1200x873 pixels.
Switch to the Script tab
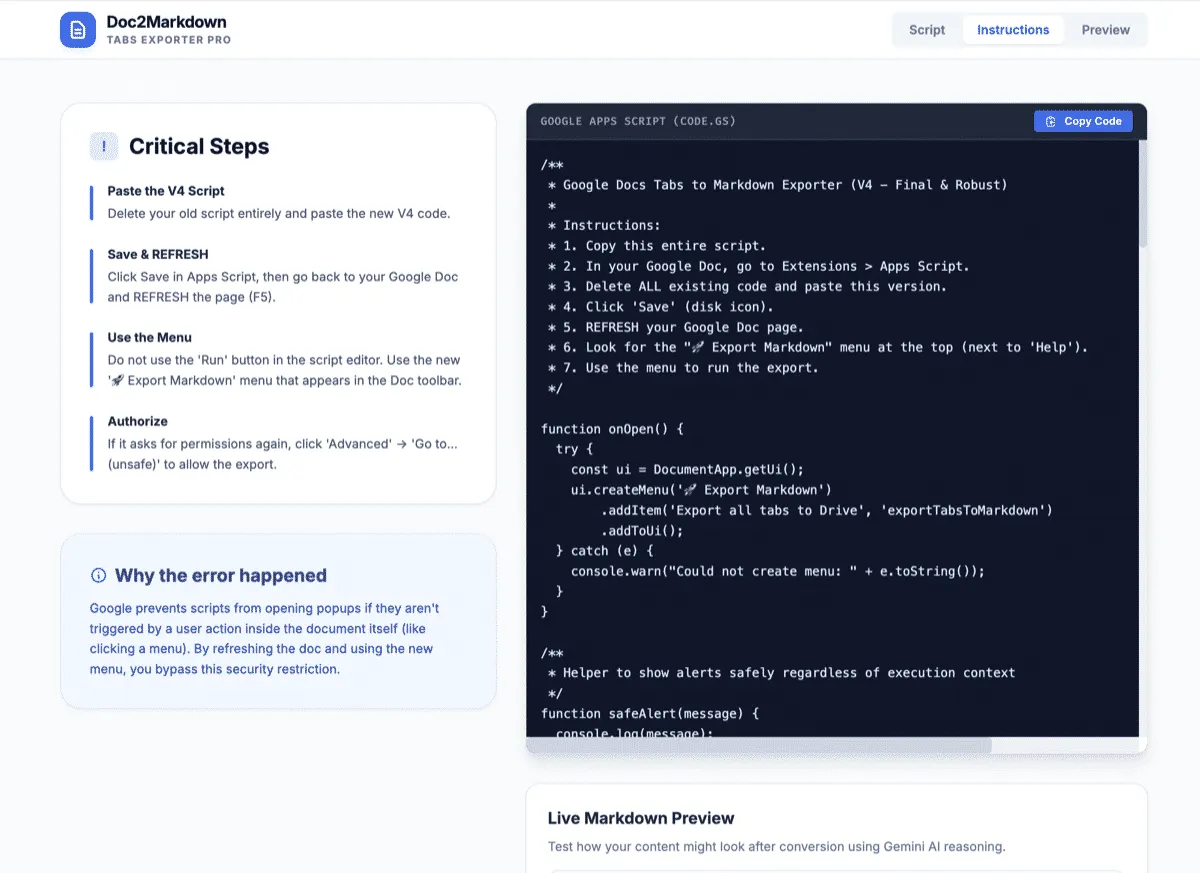[926, 30]
